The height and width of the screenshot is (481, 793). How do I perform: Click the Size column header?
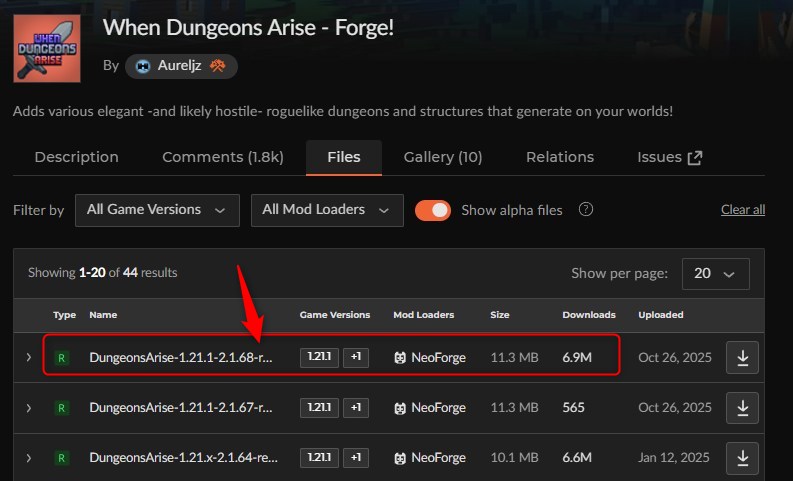point(500,315)
